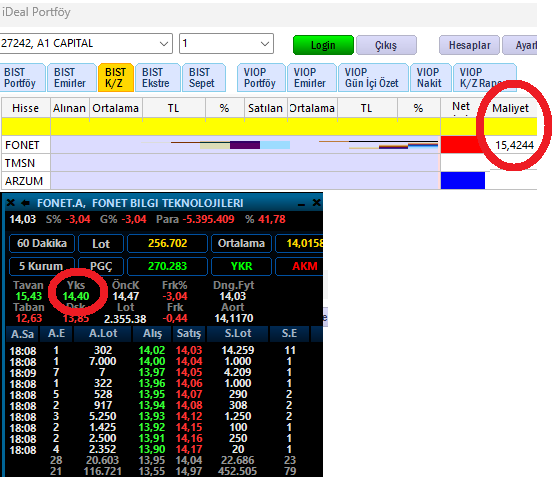Screen dimensions: 553x477
Task: Open the VIOP Nakit tab
Action: coord(431,78)
